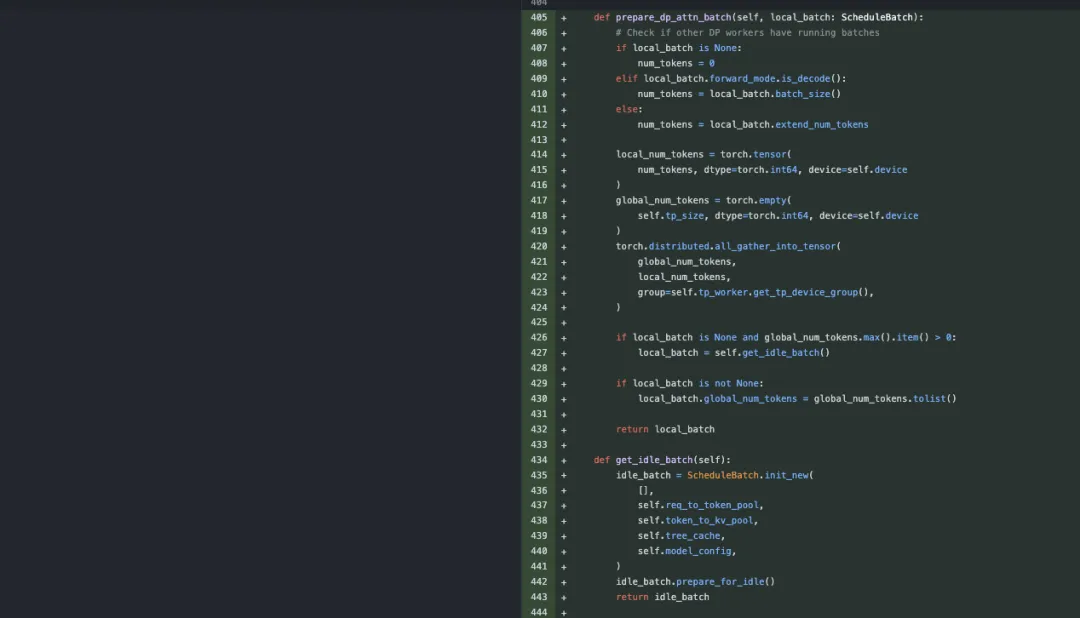Click 'is not None' on line 429
Viewport: 1080px width, 618px height.
(728, 383)
